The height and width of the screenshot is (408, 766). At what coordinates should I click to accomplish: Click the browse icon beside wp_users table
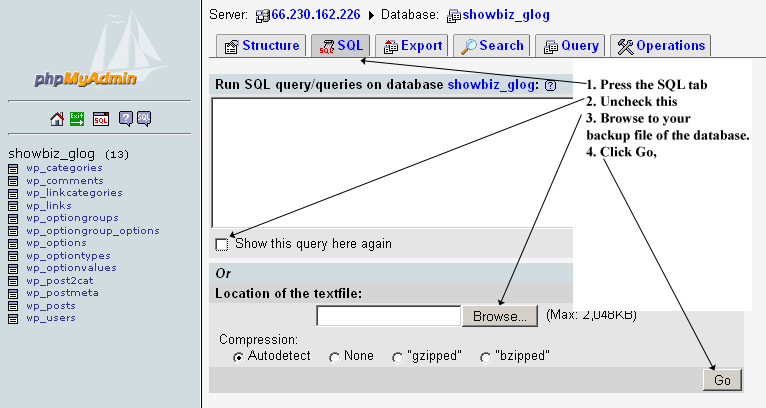13,319
